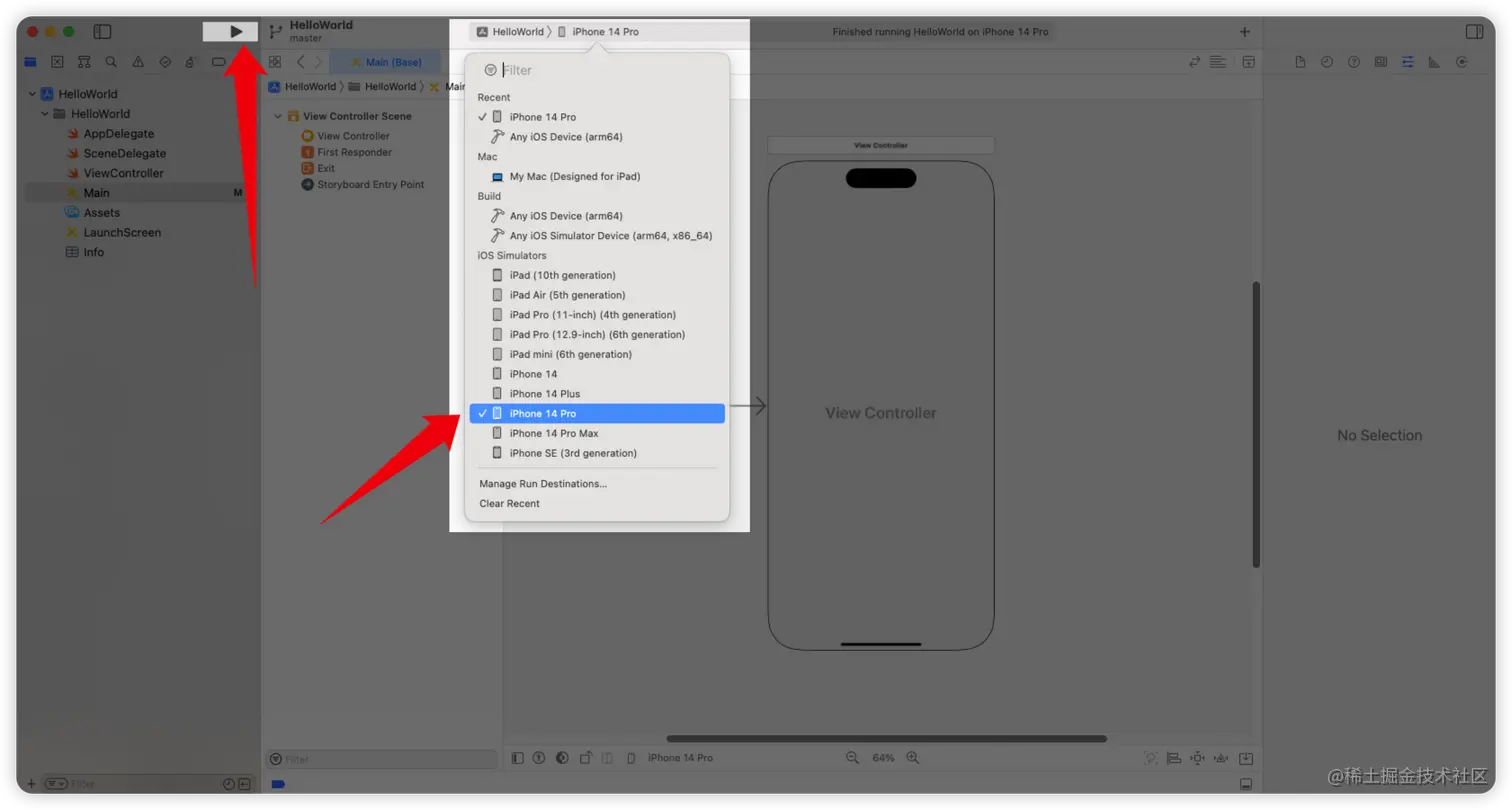Show the Identity inspector

point(1381,62)
